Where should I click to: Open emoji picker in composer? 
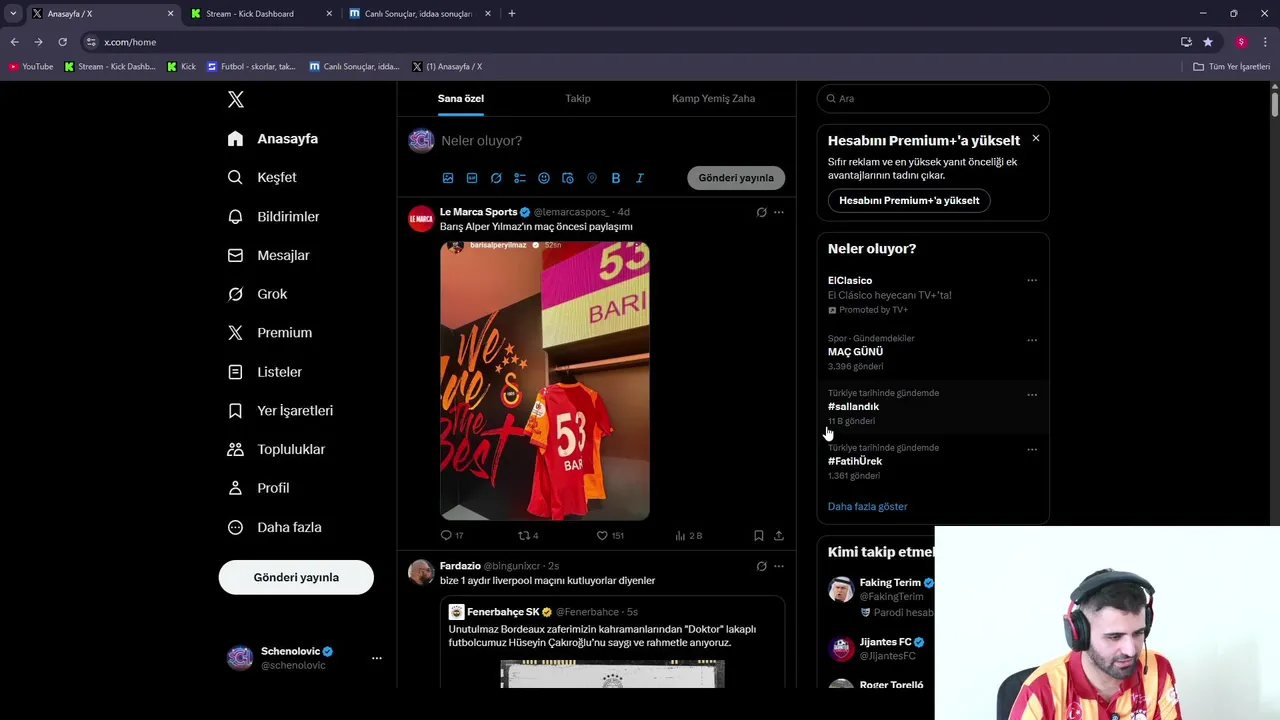pyautogui.click(x=544, y=178)
